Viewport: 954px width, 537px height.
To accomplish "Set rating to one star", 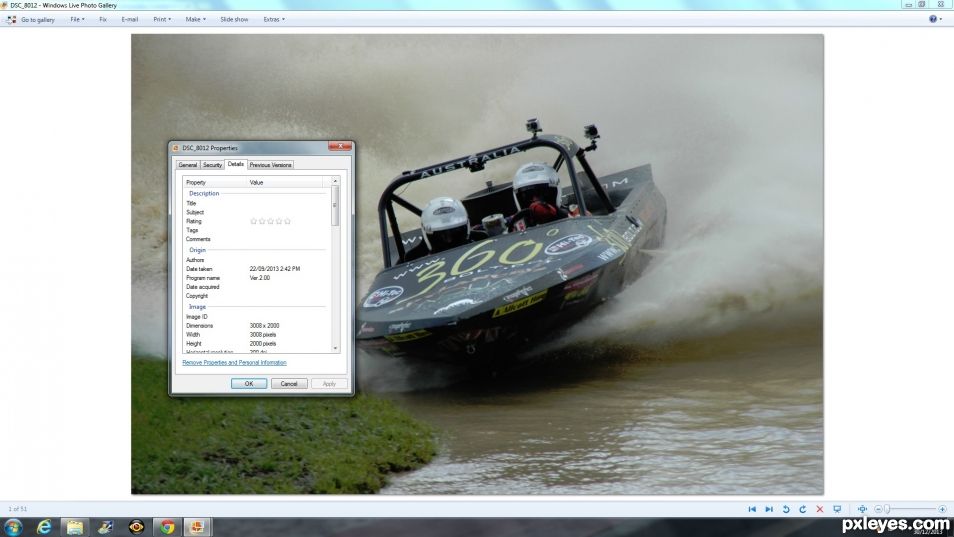I will coord(254,221).
